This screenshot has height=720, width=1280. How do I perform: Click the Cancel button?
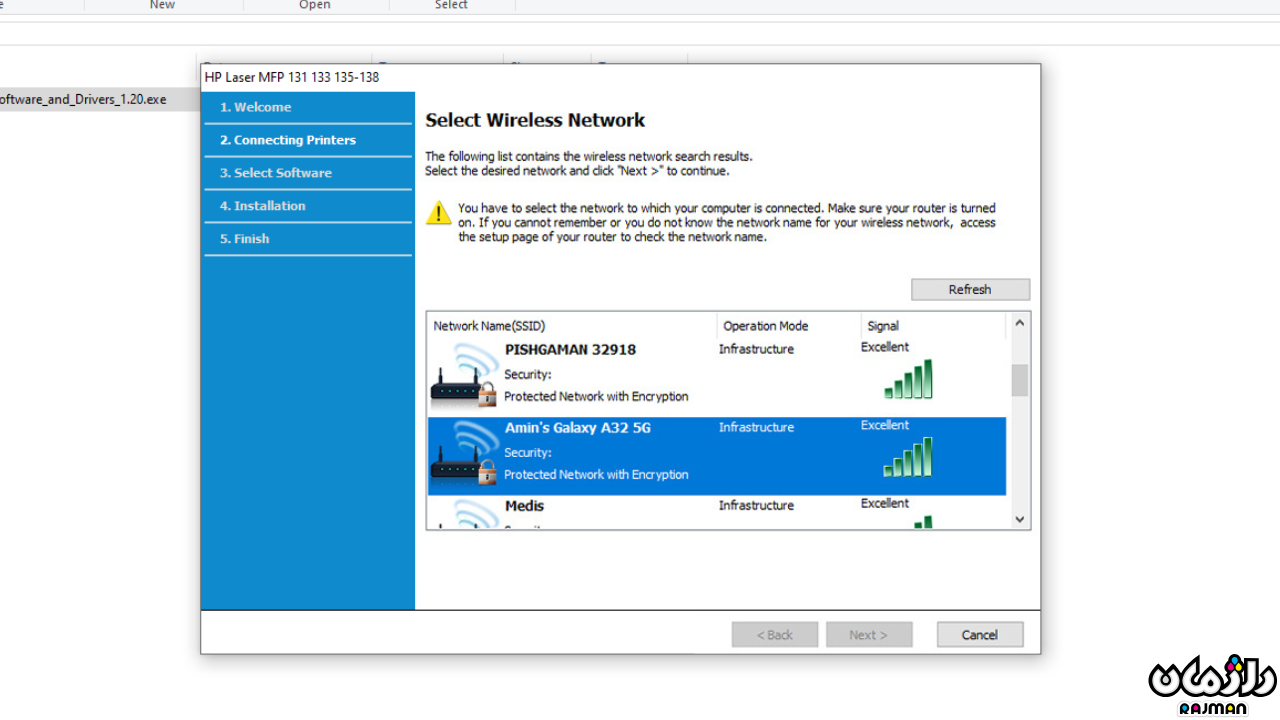click(980, 634)
